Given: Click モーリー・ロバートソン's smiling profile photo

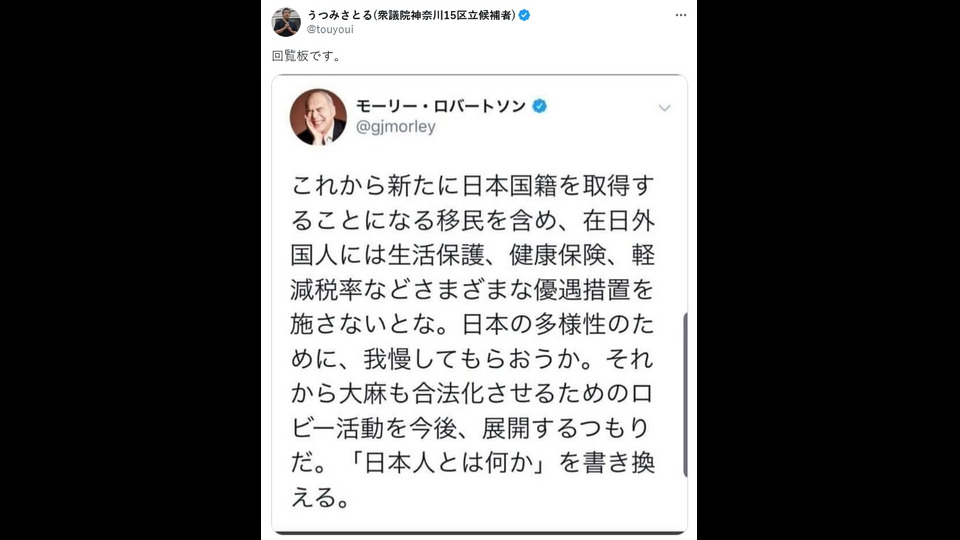Looking at the screenshot, I should (318, 117).
